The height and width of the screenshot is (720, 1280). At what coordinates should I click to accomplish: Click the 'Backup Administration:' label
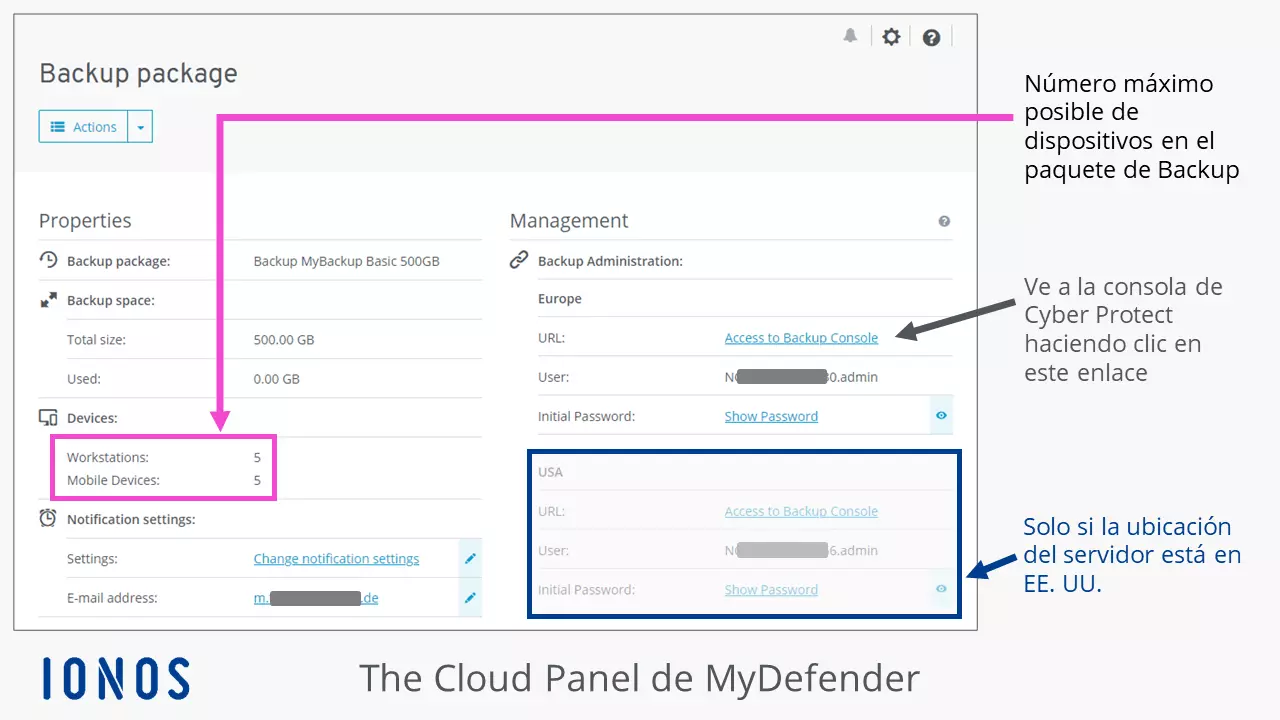coord(610,261)
